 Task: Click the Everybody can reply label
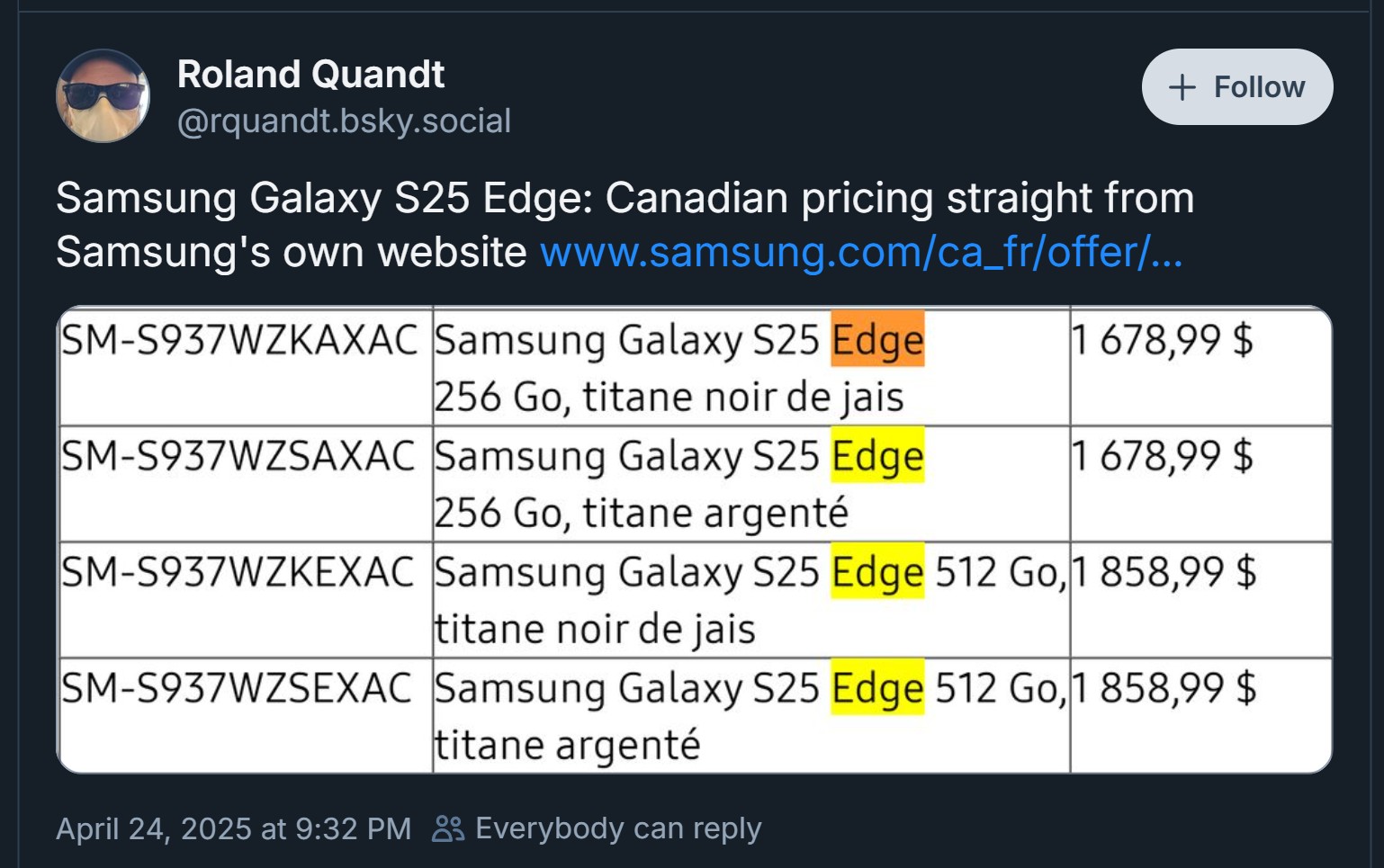[617, 828]
